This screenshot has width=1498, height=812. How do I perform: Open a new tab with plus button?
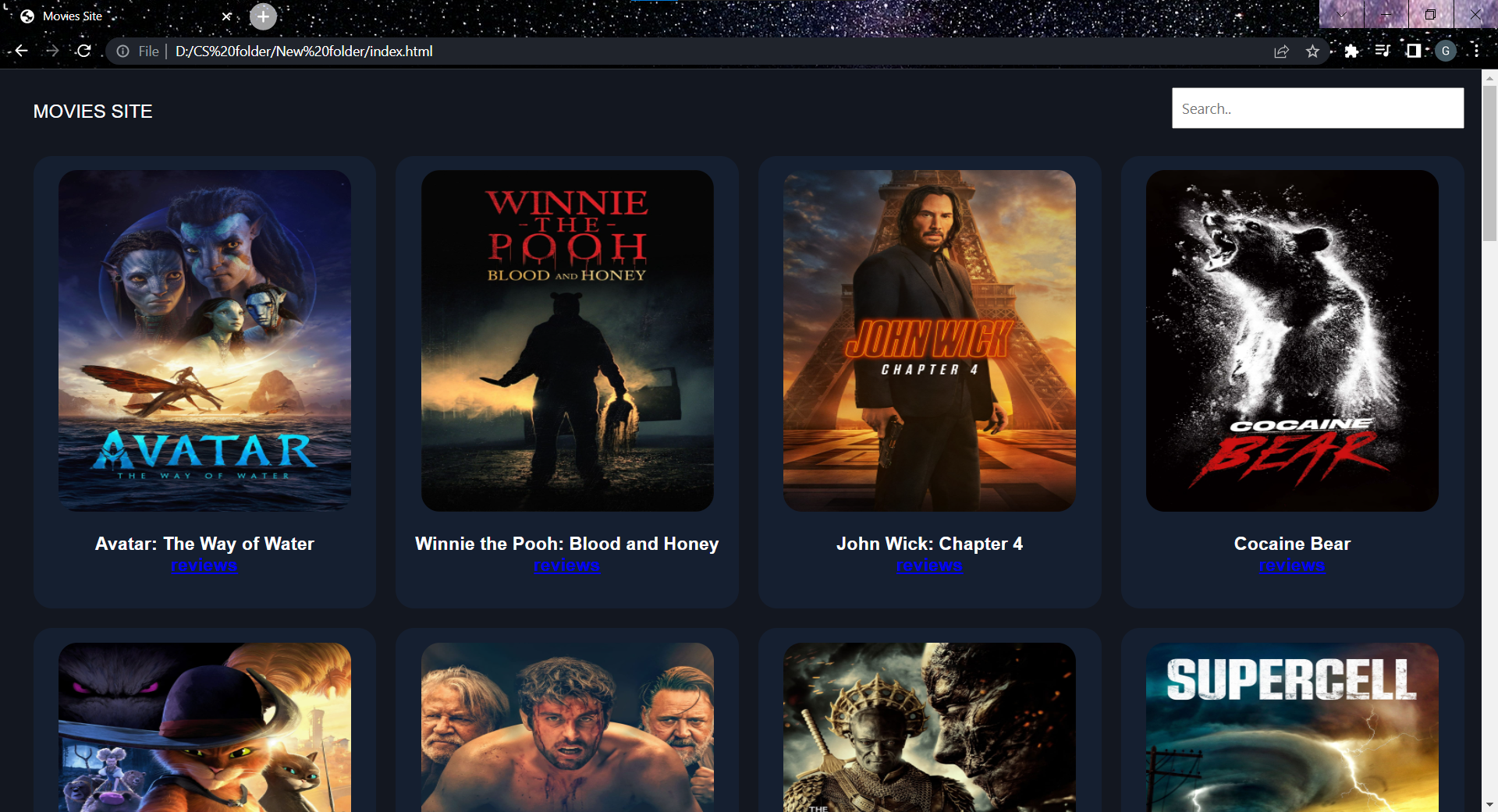[x=263, y=16]
